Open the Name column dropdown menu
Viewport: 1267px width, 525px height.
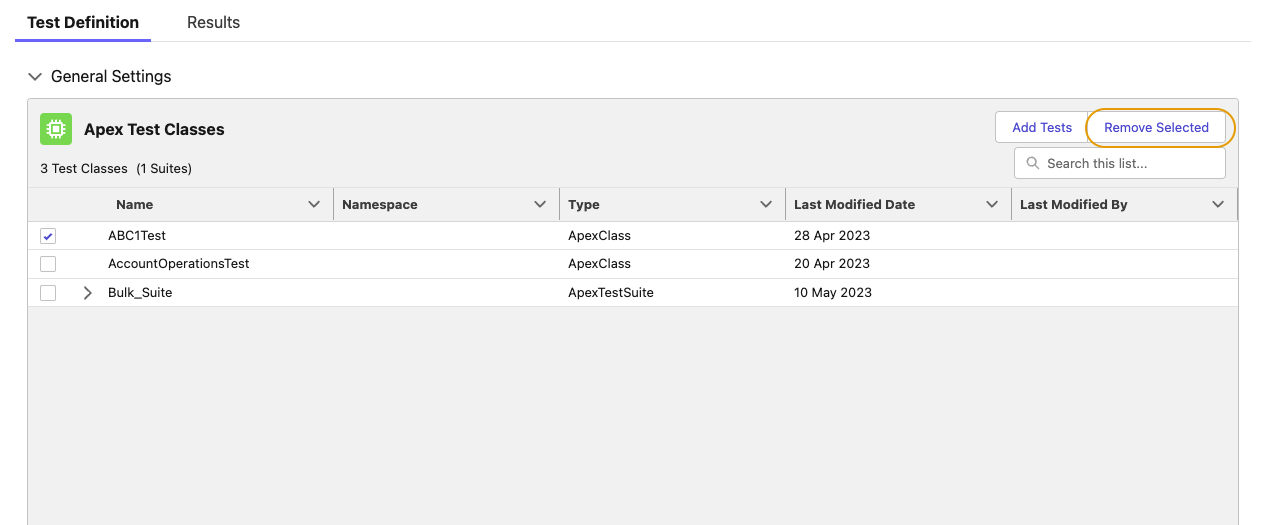tap(314, 204)
